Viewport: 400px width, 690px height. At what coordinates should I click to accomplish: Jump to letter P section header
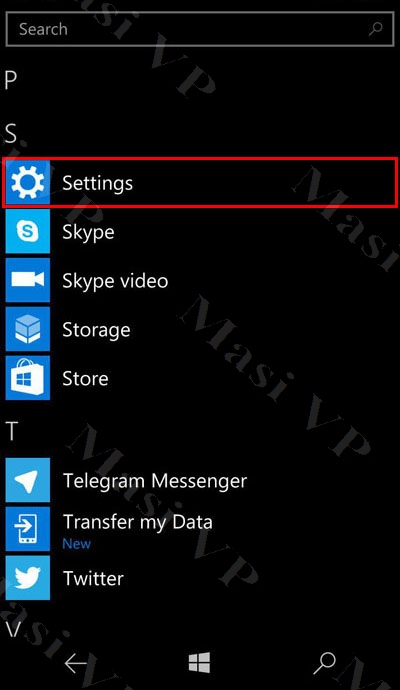pyautogui.click(x=11, y=80)
